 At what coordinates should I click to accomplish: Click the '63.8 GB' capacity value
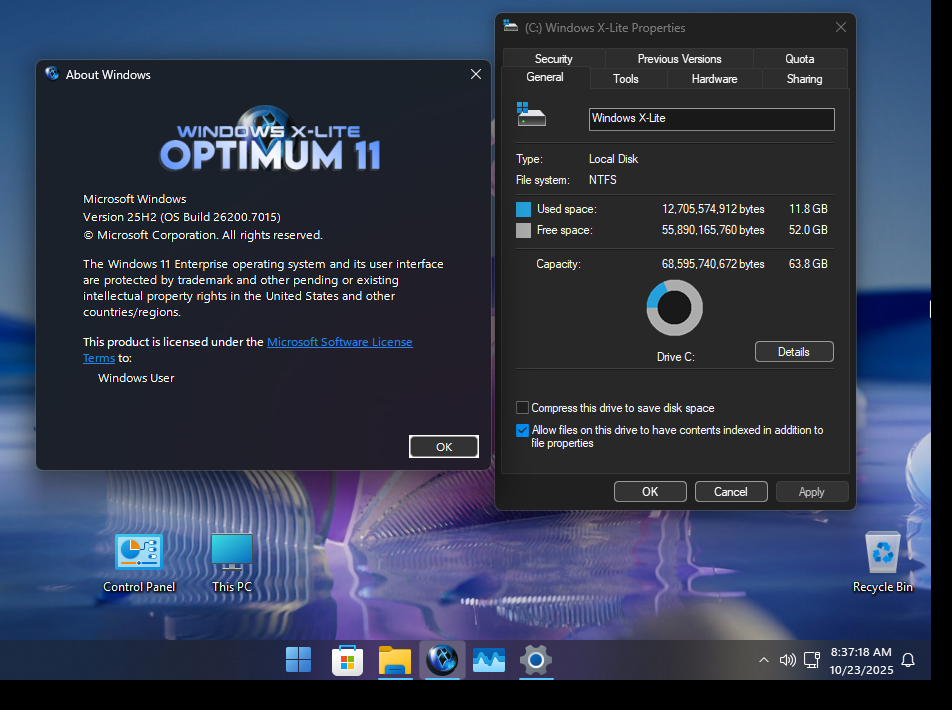click(x=808, y=264)
